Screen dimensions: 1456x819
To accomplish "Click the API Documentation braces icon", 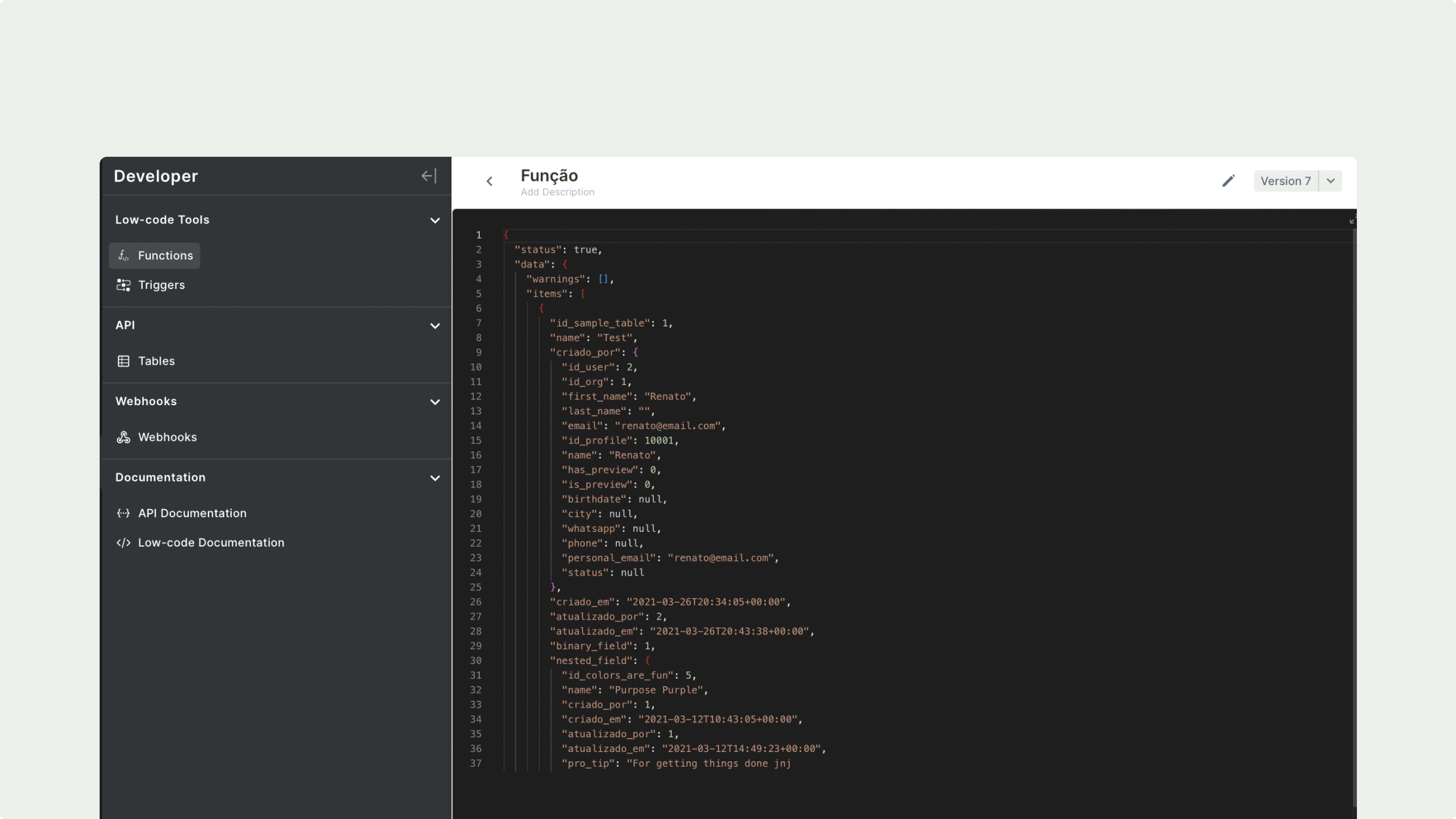I will 124,513.
